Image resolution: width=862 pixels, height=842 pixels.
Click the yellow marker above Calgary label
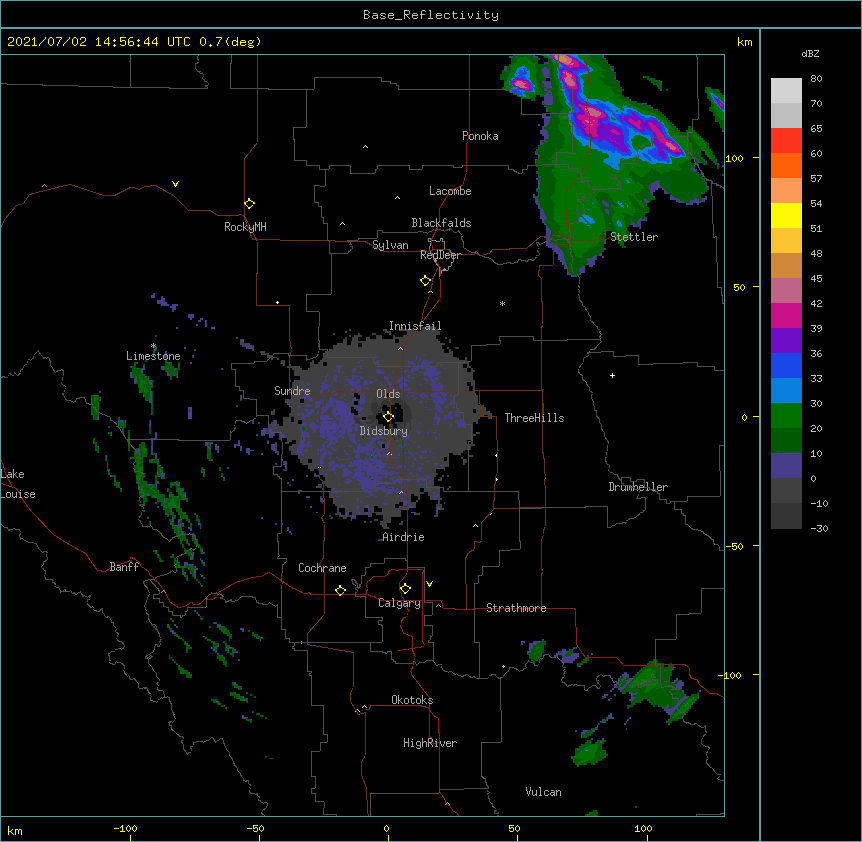point(405,589)
